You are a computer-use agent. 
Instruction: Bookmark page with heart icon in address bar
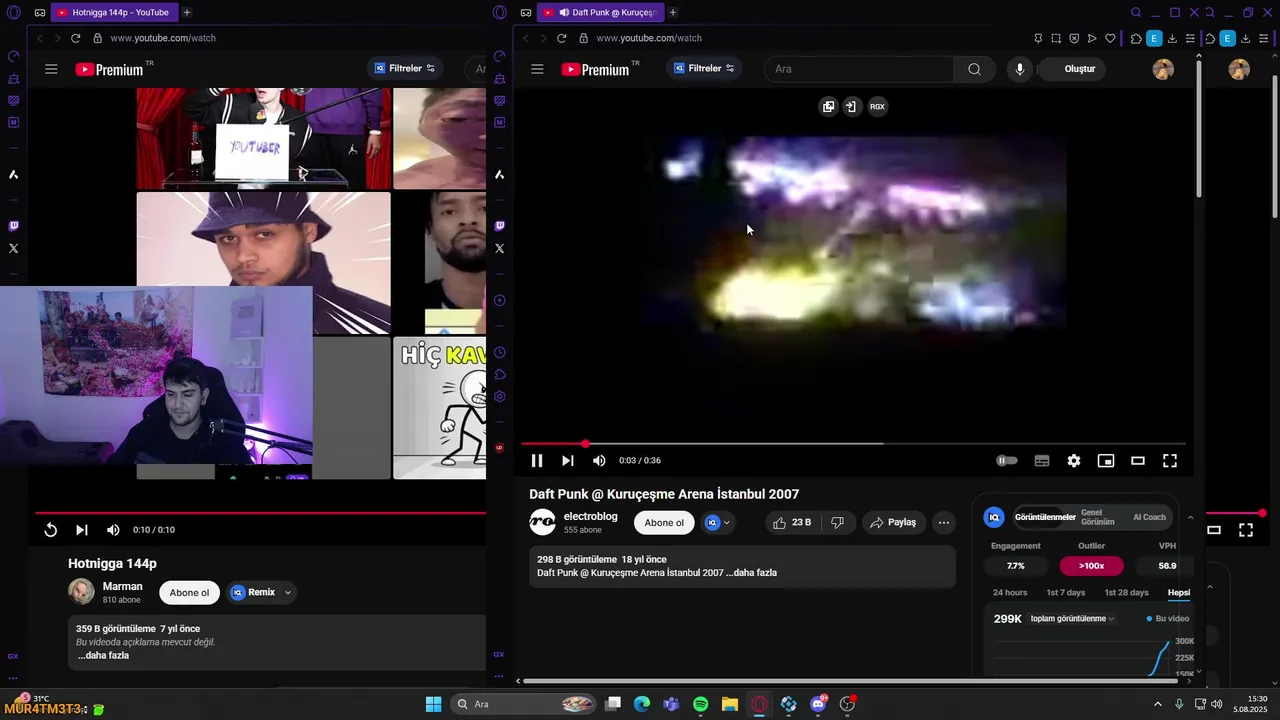(1110, 38)
